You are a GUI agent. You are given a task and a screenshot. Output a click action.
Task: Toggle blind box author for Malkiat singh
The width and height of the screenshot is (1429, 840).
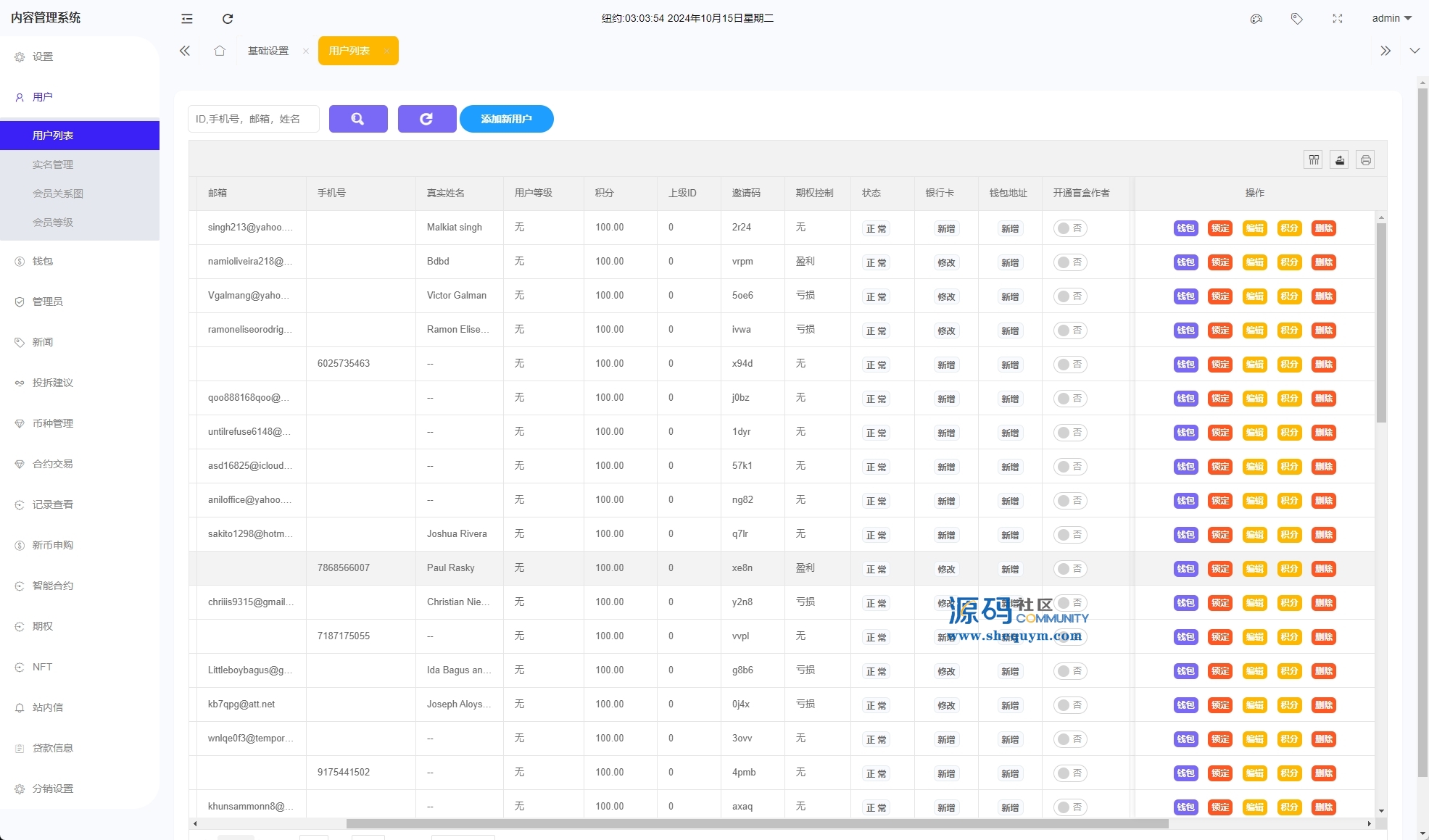tap(1069, 228)
